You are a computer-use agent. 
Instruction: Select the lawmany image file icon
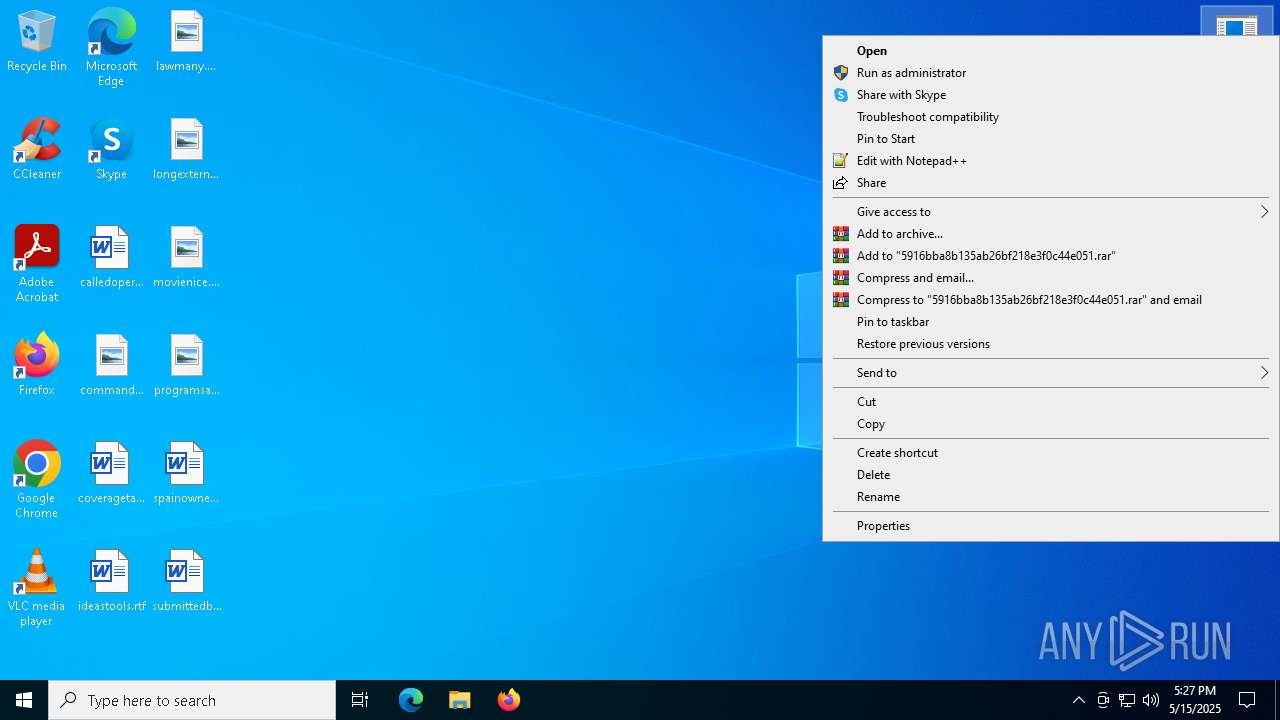pyautogui.click(x=186, y=42)
